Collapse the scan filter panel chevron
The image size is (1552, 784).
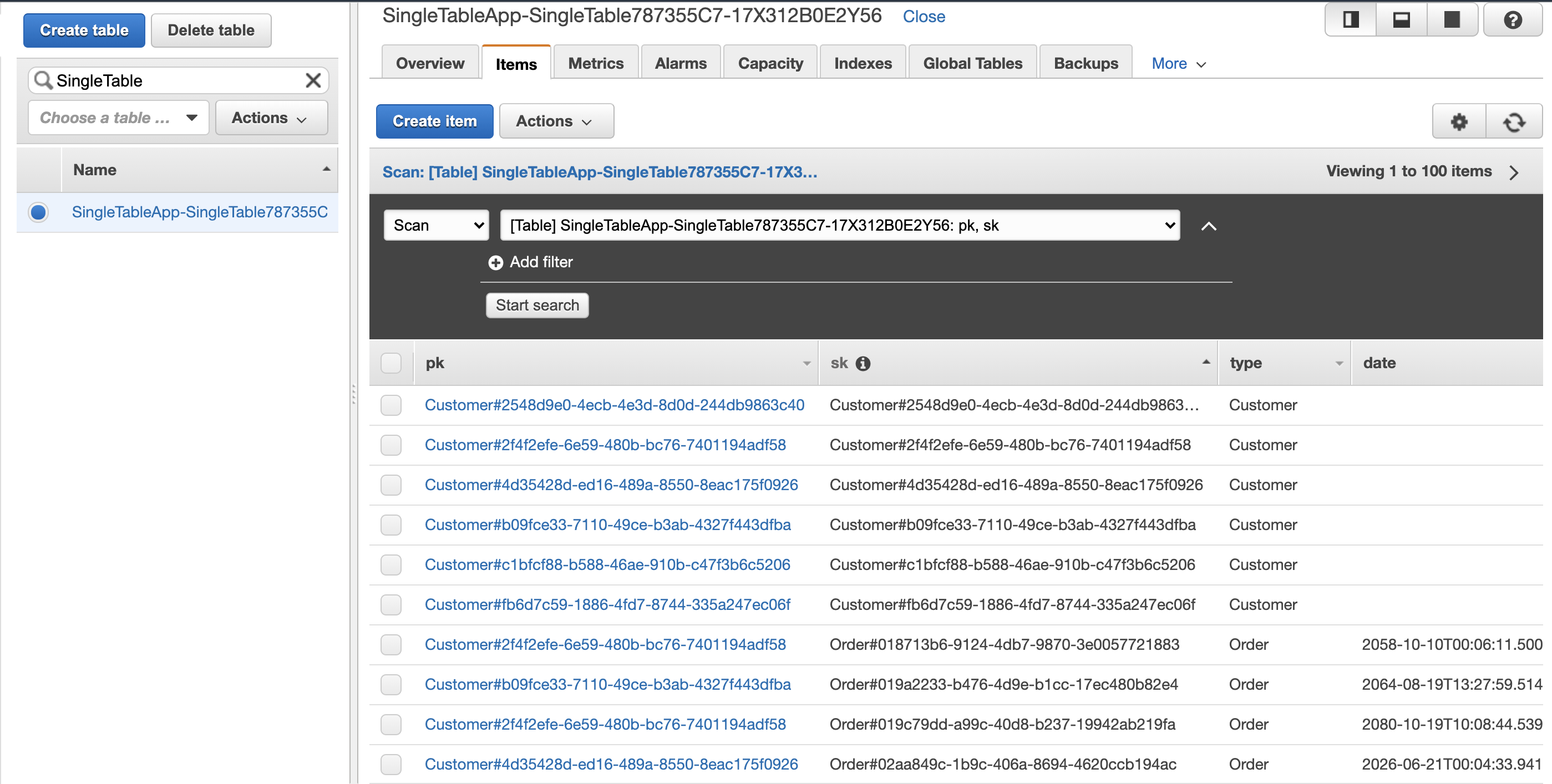click(1209, 226)
